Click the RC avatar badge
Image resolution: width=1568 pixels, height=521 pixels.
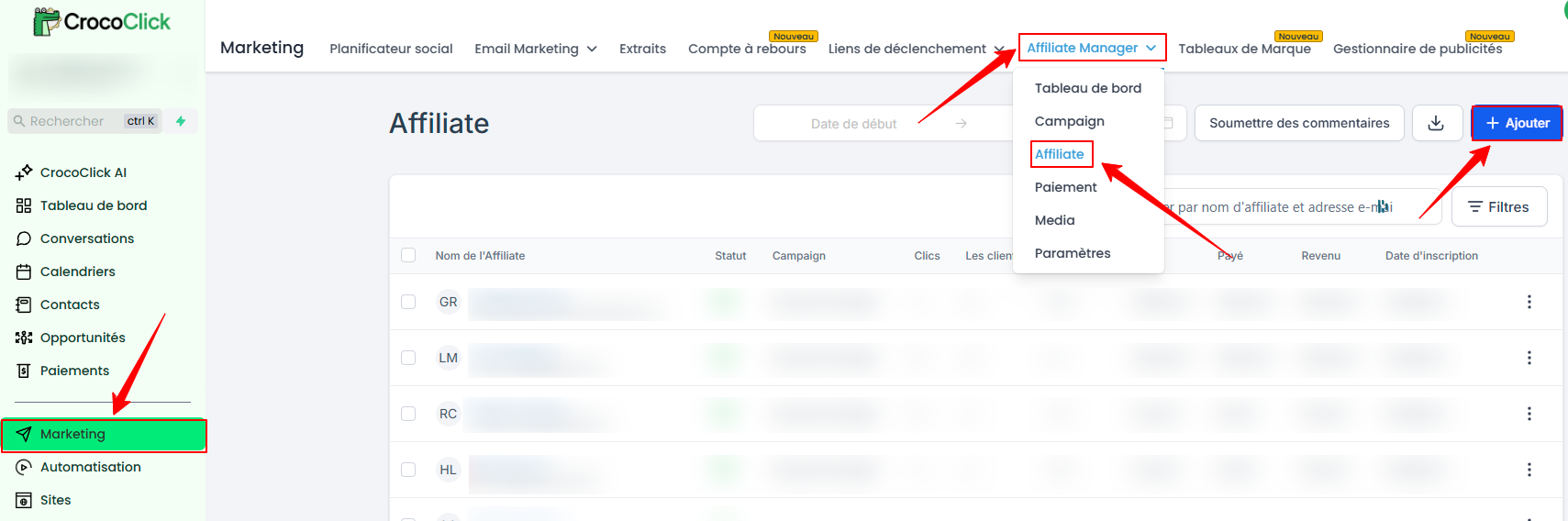[448, 414]
